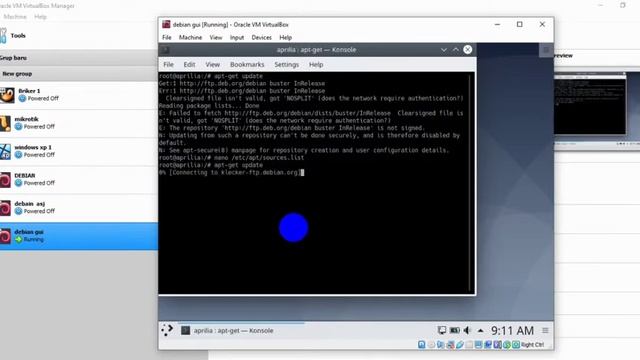
Task: Click the Right Ctrl host key label
Action: (x=532, y=345)
